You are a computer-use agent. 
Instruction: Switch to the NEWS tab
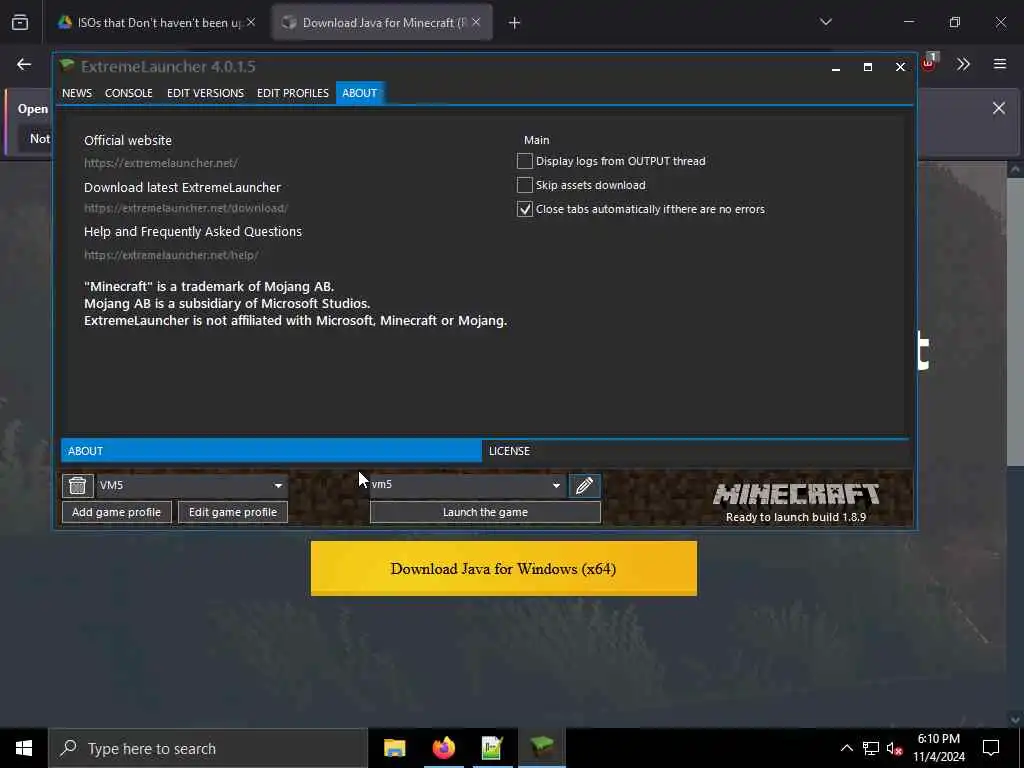click(x=77, y=93)
